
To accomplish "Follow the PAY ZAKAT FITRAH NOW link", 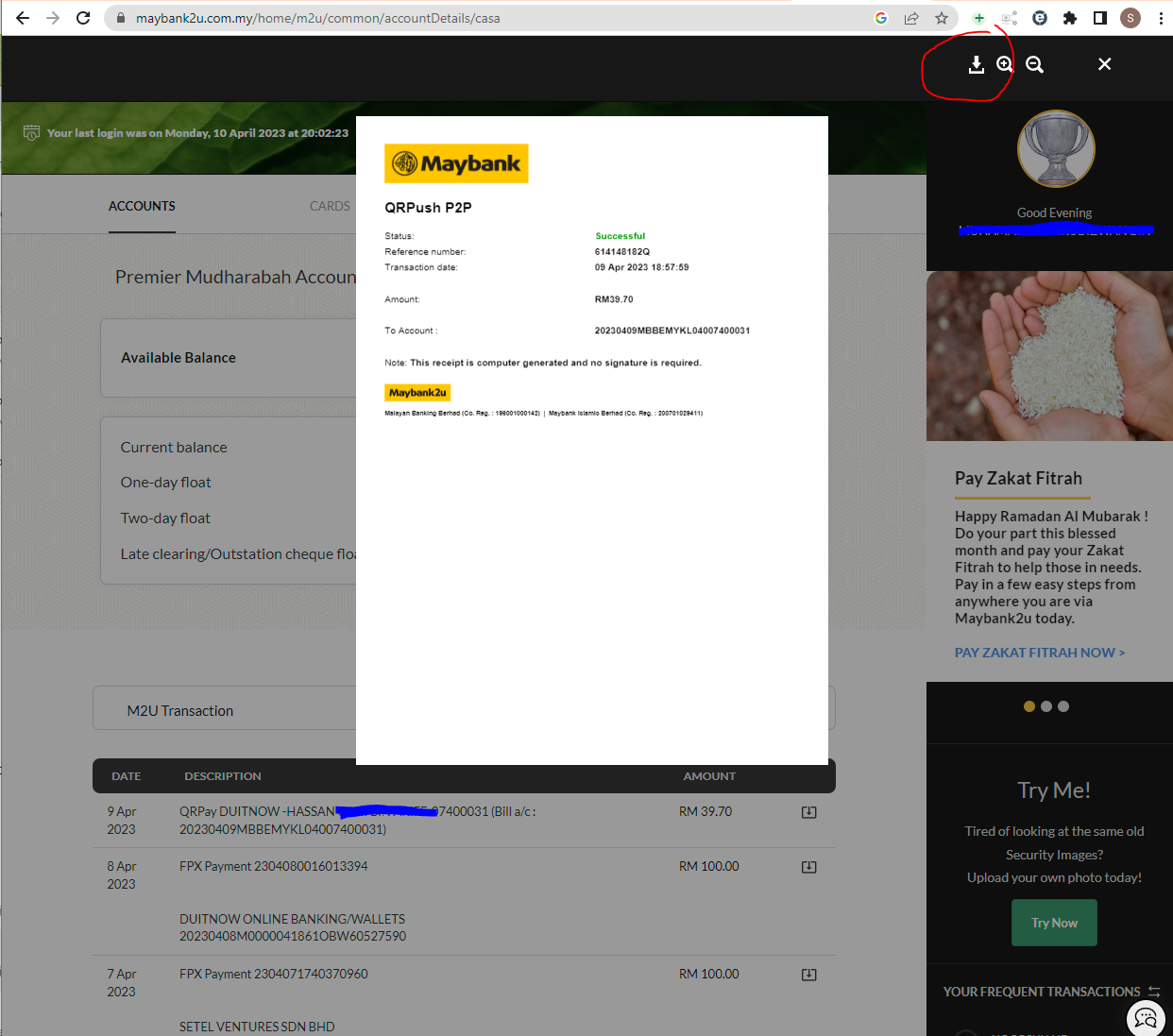I will coord(1040,653).
